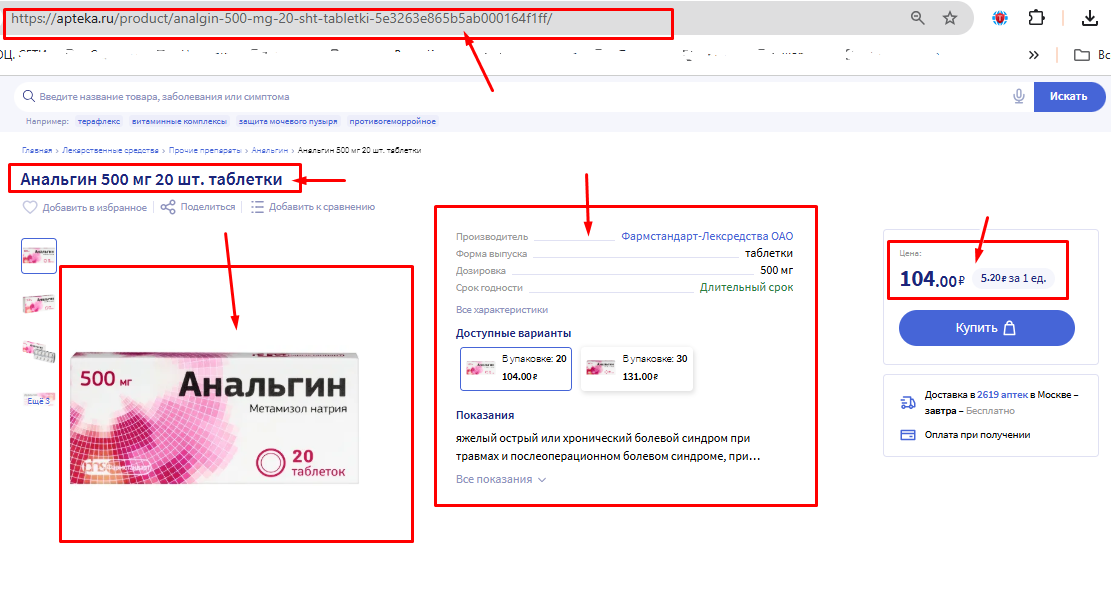Expand Все показания chevron
The image size is (1111, 590).
pyautogui.click(x=542, y=480)
